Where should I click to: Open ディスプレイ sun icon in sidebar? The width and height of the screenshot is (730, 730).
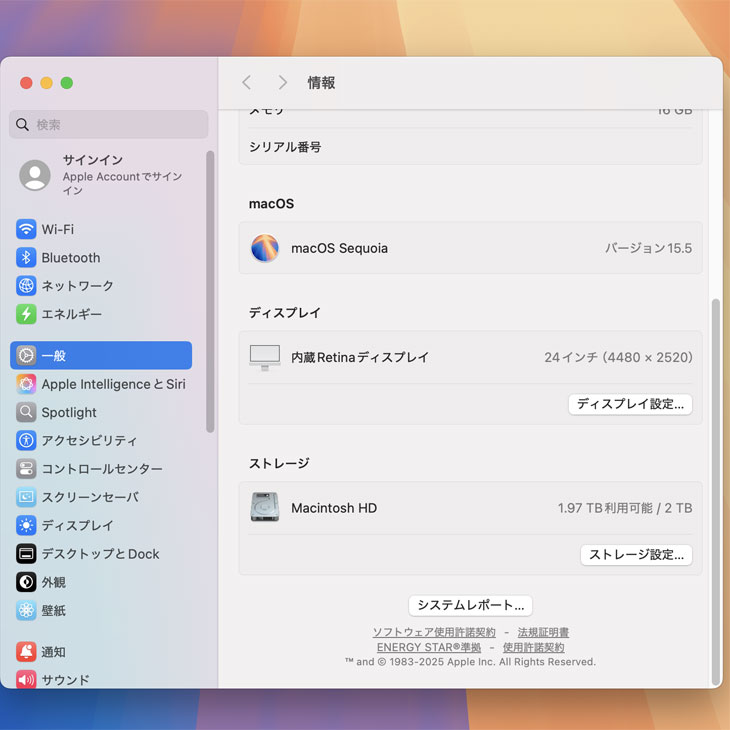click(26, 525)
